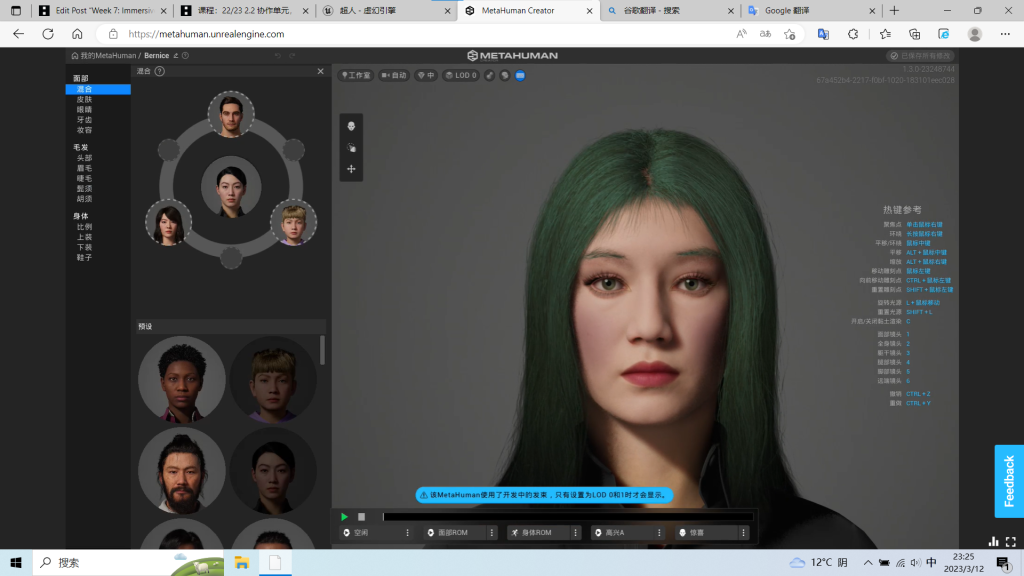This screenshot has width=1024, height=576.
Task: Select the 身体ROM animation
Action: tap(539, 533)
